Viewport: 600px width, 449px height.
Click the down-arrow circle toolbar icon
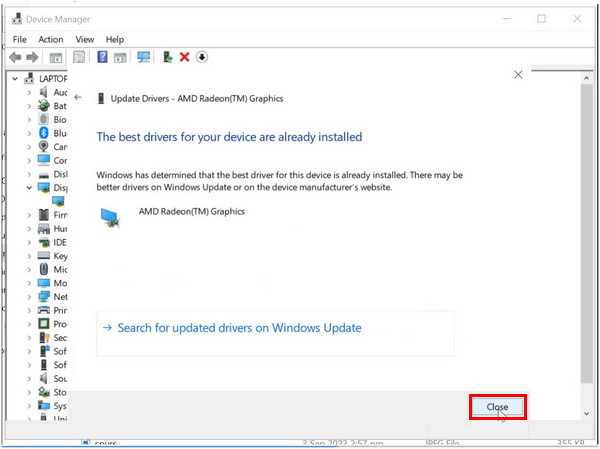[201, 57]
